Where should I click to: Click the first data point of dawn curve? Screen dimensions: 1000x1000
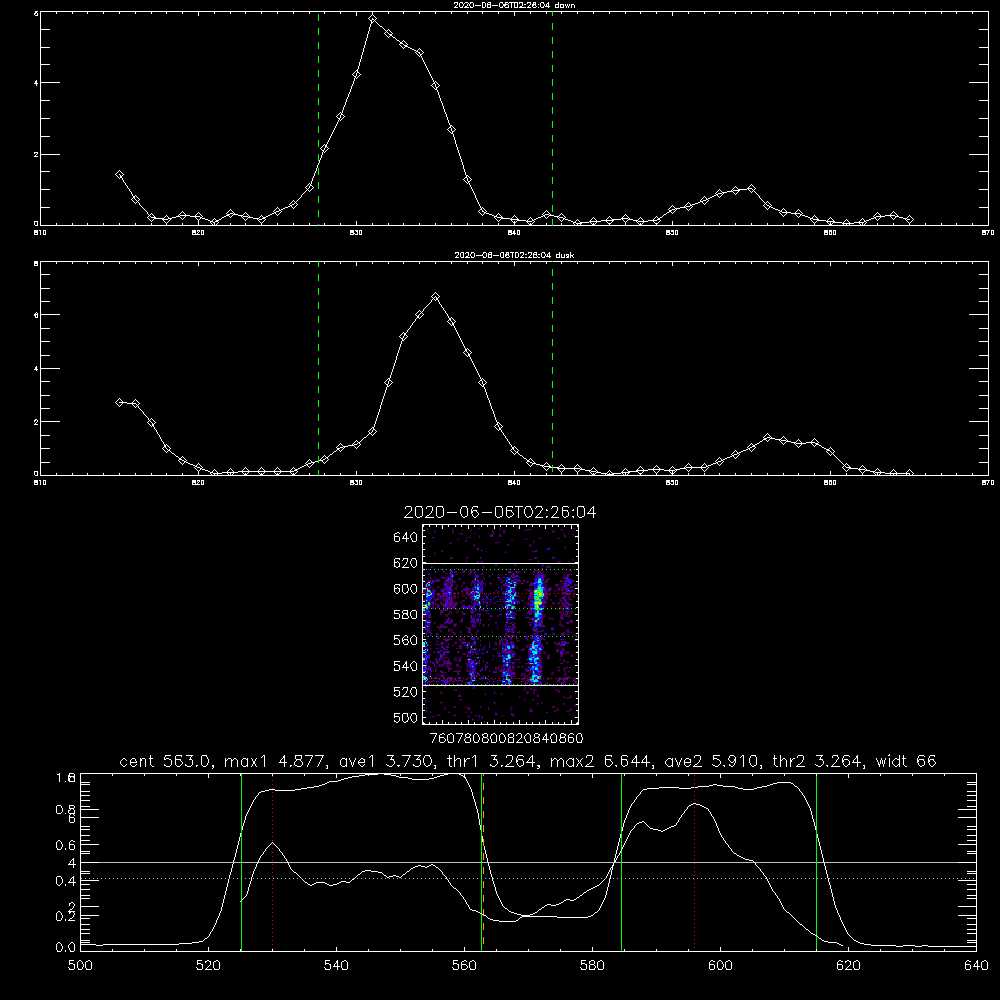[119, 174]
